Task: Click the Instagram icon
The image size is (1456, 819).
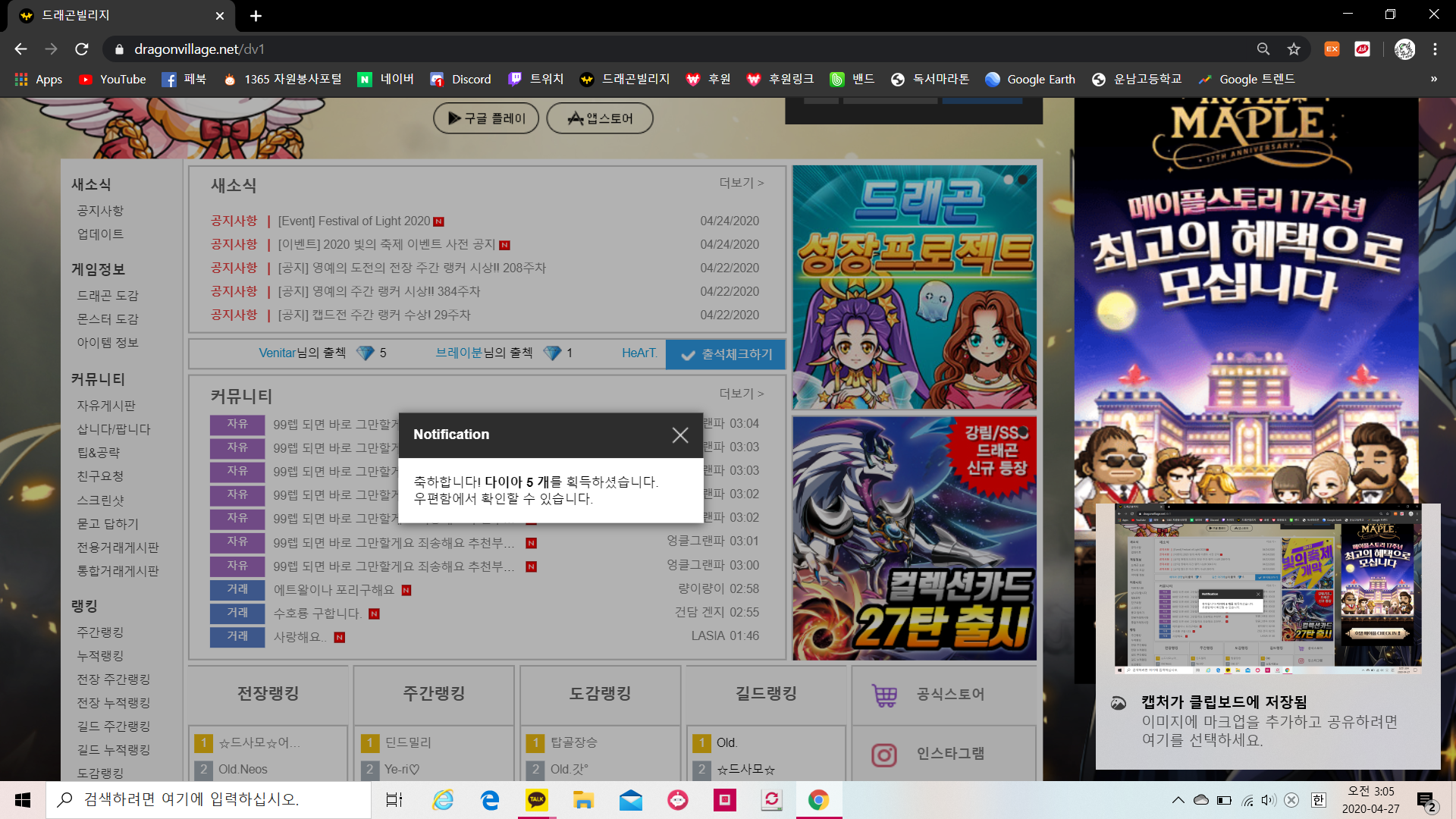Action: (x=883, y=755)
